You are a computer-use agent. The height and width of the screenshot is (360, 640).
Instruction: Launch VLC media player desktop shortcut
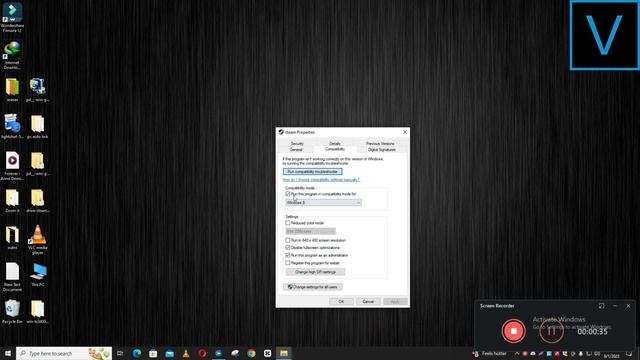pos(38,240)
